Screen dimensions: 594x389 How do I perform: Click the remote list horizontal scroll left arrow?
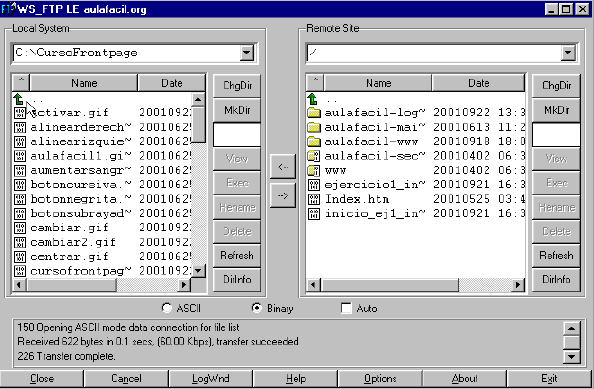coord(313,284)
